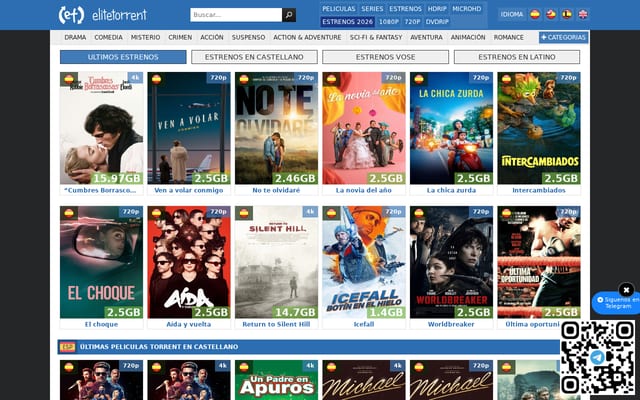Click the 4k badge on Return to Silent Hill
This screenshot has width=640, height=400.
coord(310,212)
